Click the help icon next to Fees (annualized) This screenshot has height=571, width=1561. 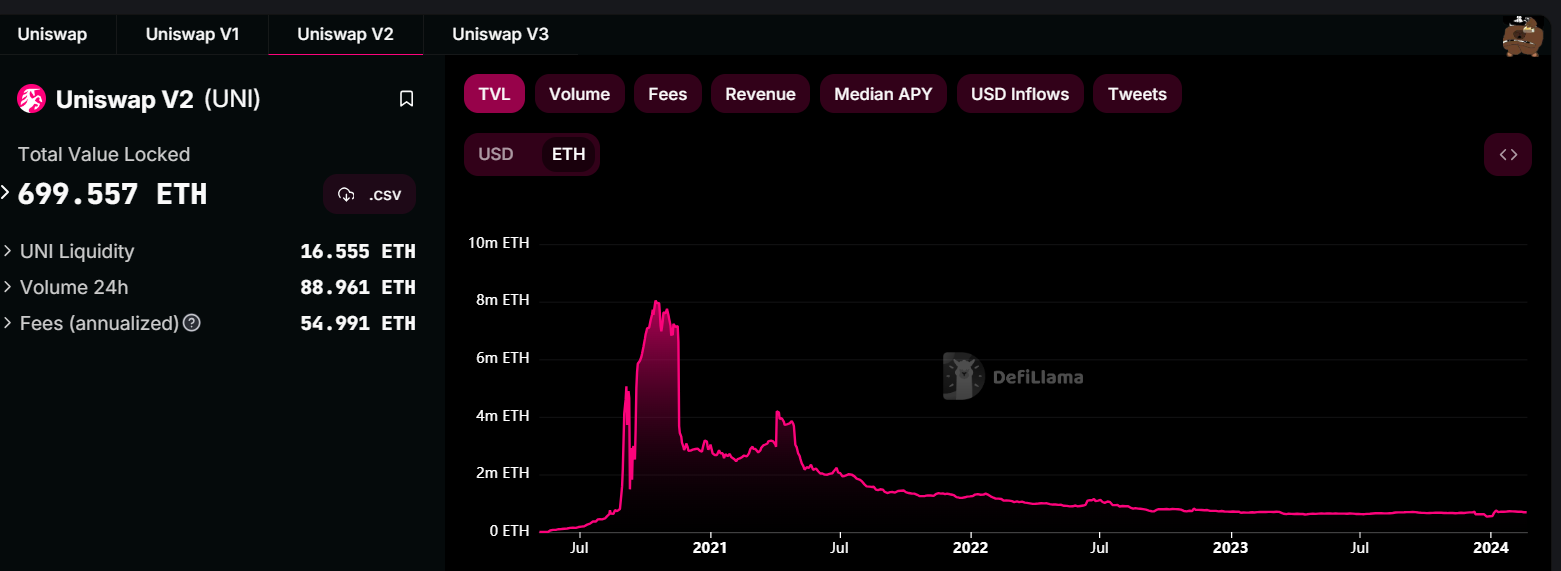[192, 323]
